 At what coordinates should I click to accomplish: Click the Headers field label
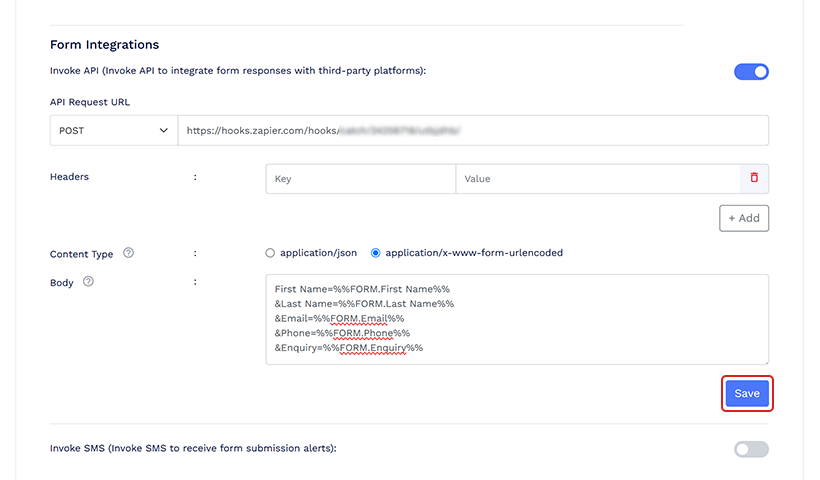(69, 177)
